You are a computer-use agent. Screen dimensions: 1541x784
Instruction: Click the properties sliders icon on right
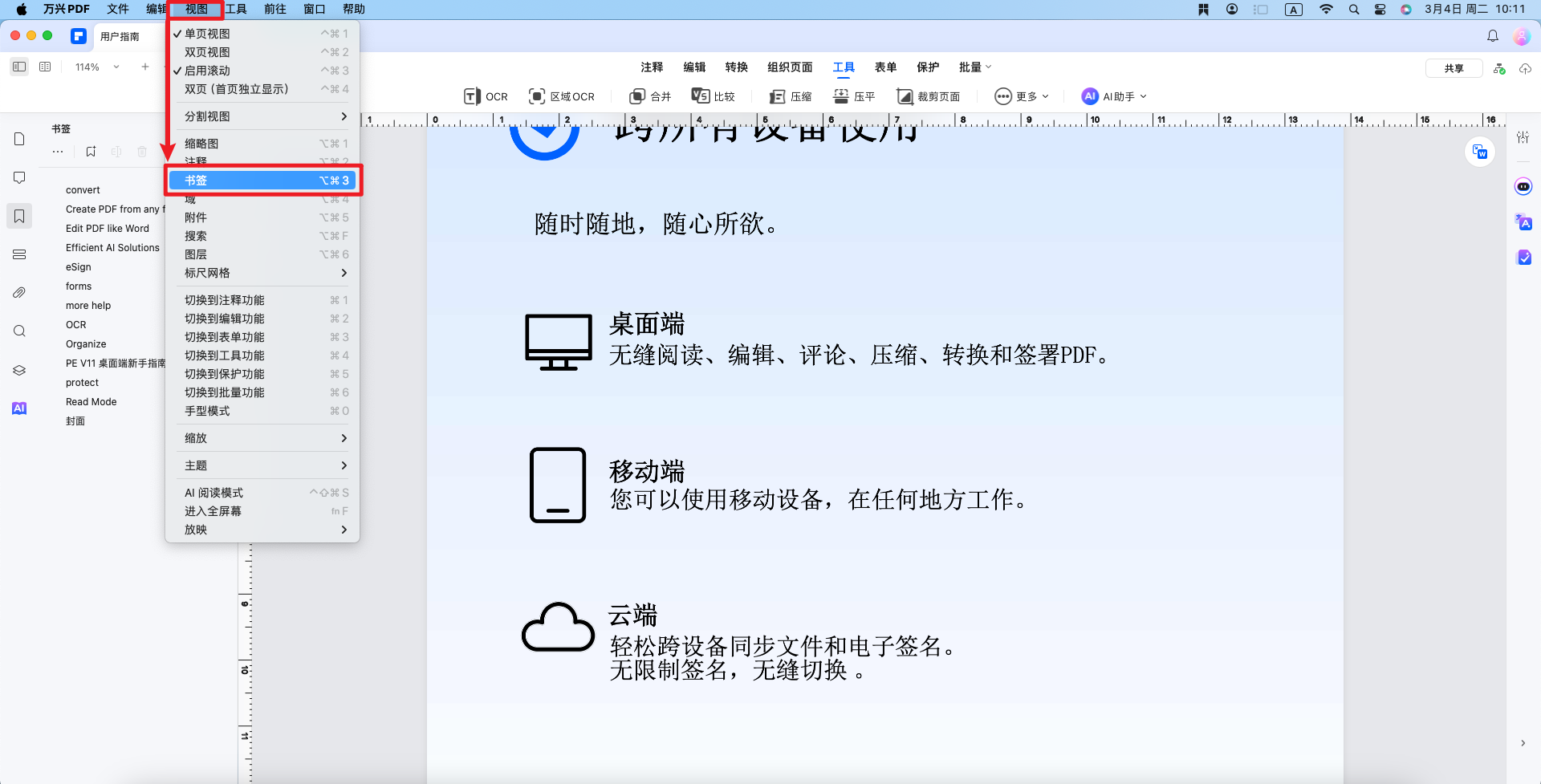[1523, 137]
